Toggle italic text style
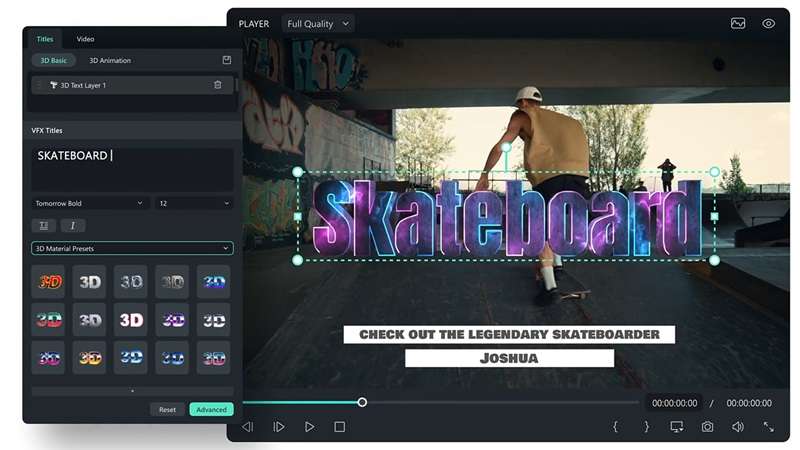Screen dimensions: 800x450 [x=72, y=226]
